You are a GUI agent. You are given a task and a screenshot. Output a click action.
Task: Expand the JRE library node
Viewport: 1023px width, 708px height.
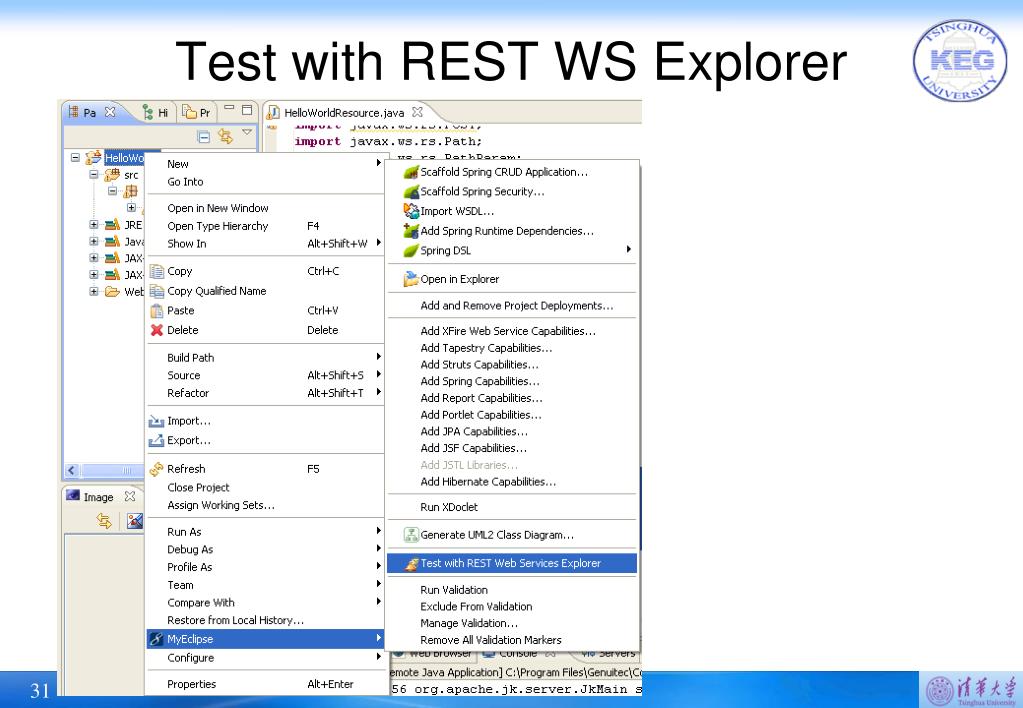pyautogui.click(x=94, y=224)
